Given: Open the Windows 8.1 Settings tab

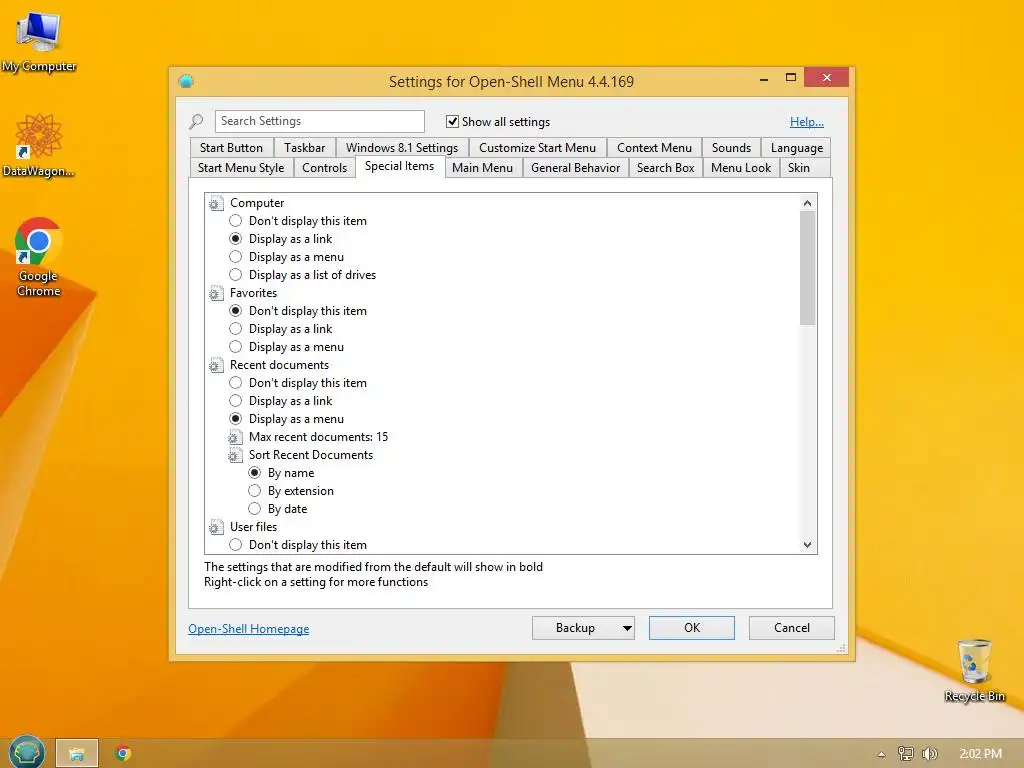Looking at the screenshot, I should click(402, 148).
